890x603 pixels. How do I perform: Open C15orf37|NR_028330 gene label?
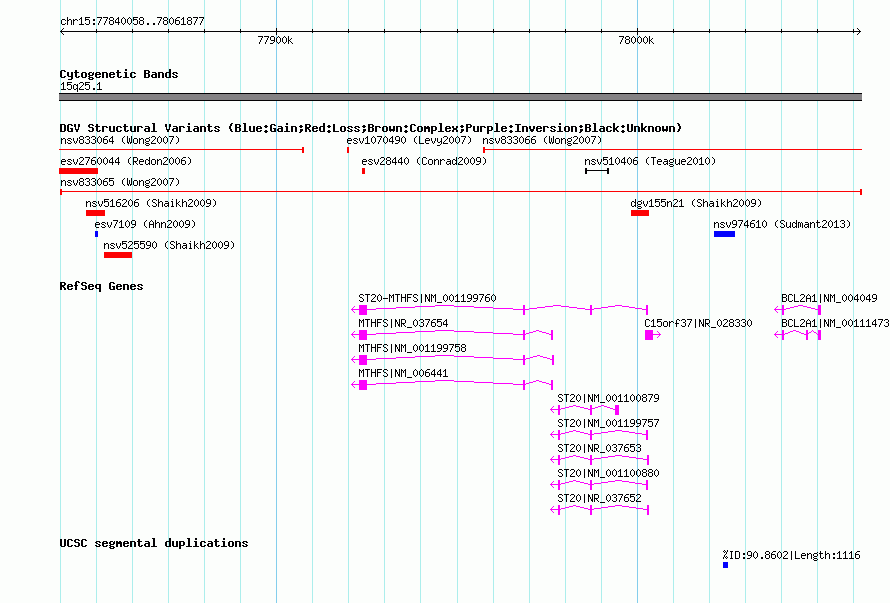pos(698,323)
